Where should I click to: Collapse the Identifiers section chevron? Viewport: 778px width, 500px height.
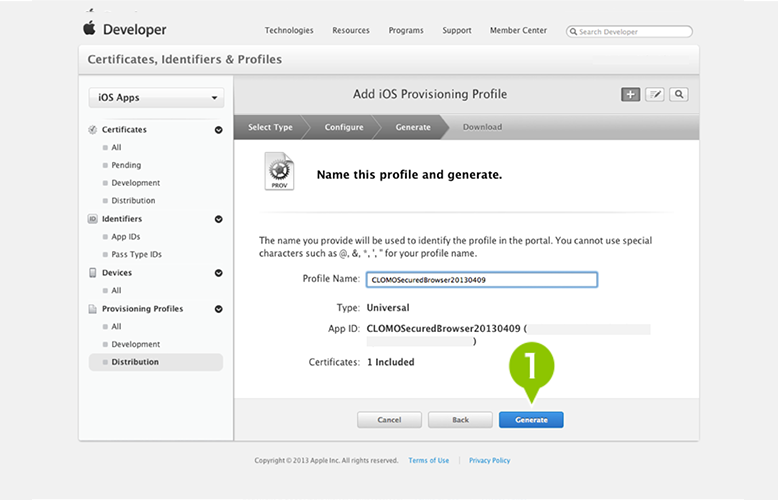click(218, 219)
